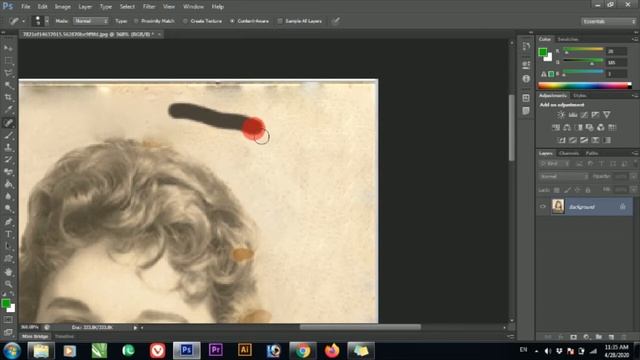Switch to the Styles tab
The width and height of the screenshot is (640, 360).
tap(580, 96)
